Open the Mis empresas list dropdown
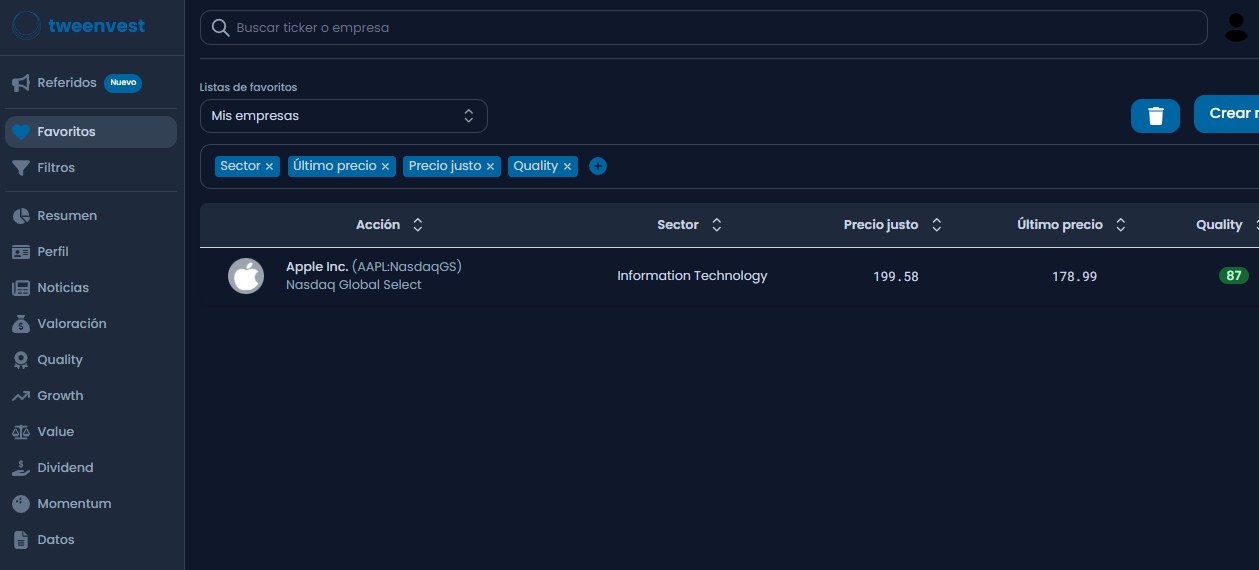 click(343, 116)
